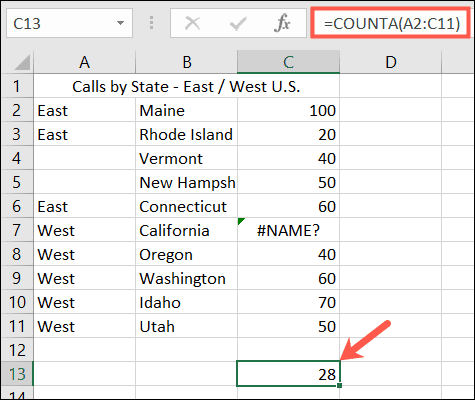Select the 'Rhode Island' cell
The height and width of the screenshot is (400, 475).
(x=187, y=134)
